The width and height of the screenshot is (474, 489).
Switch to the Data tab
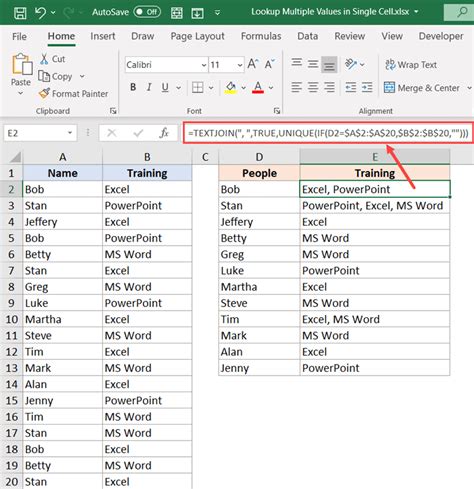click(x=307, y=36)
